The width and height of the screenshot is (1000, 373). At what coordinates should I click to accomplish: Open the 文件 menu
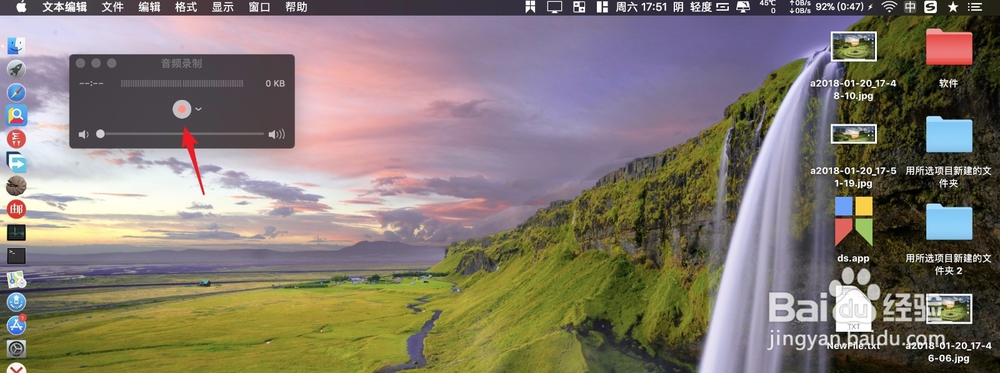(112, 7)
